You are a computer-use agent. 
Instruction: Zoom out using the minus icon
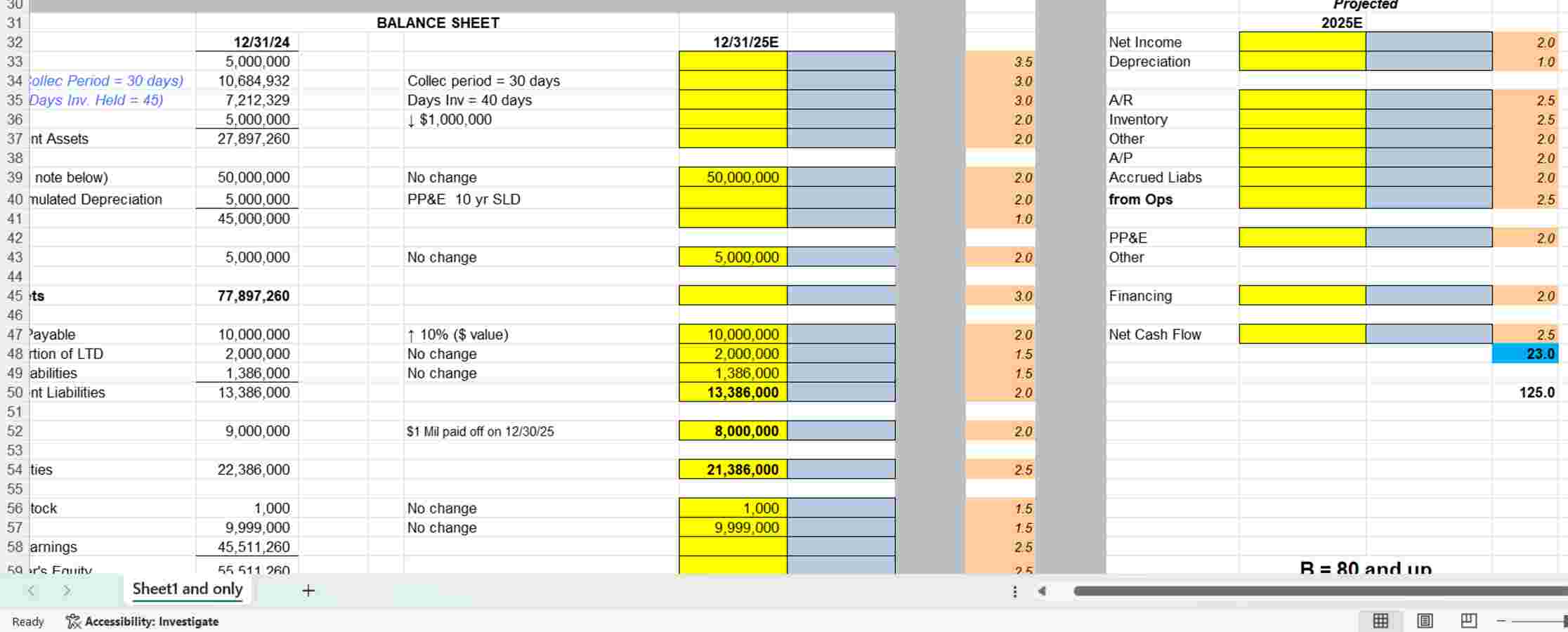1501,621
